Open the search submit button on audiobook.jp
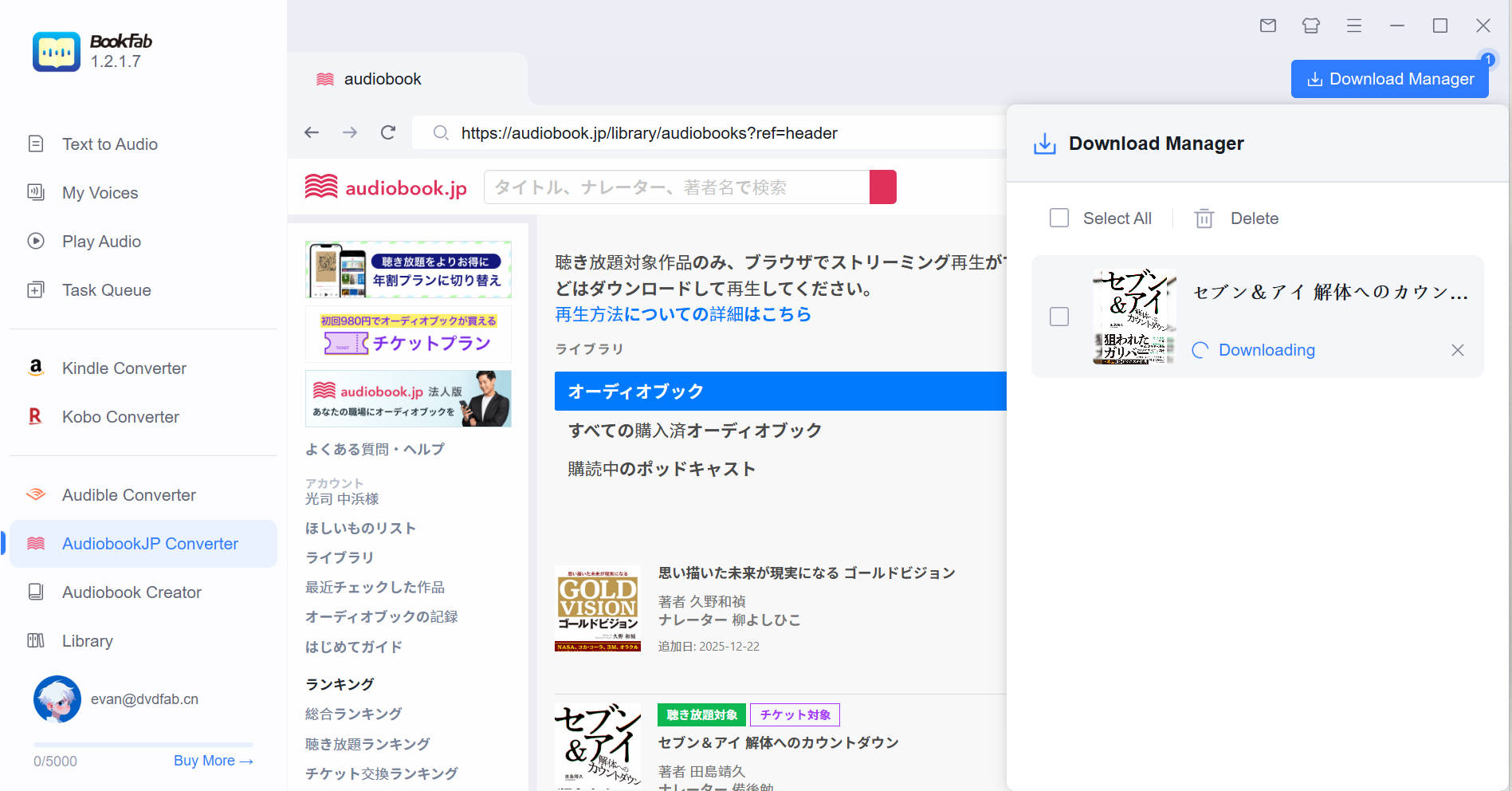 [x=882, y=187]
